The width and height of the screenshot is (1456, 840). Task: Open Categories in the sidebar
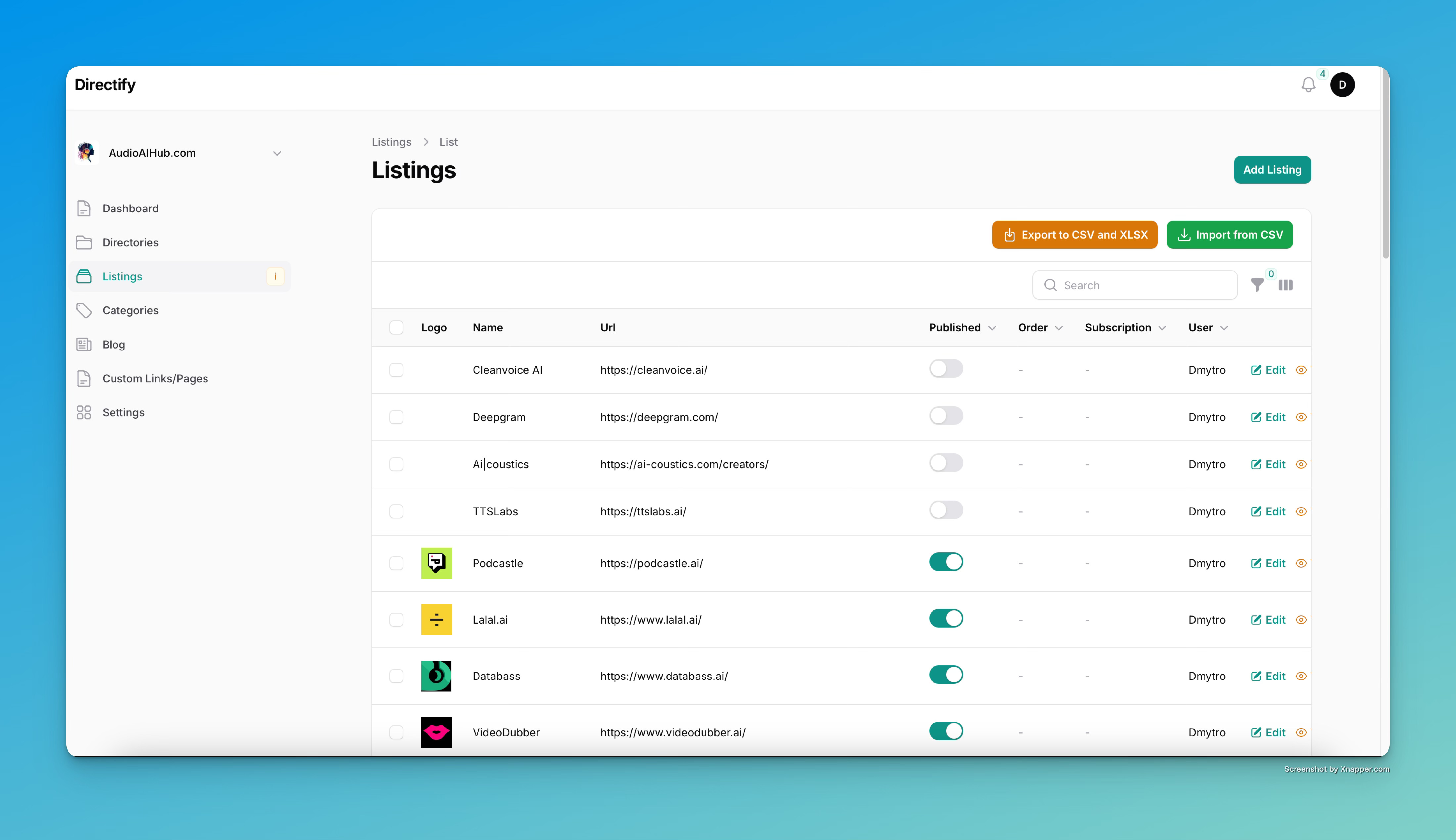point(130,310)
